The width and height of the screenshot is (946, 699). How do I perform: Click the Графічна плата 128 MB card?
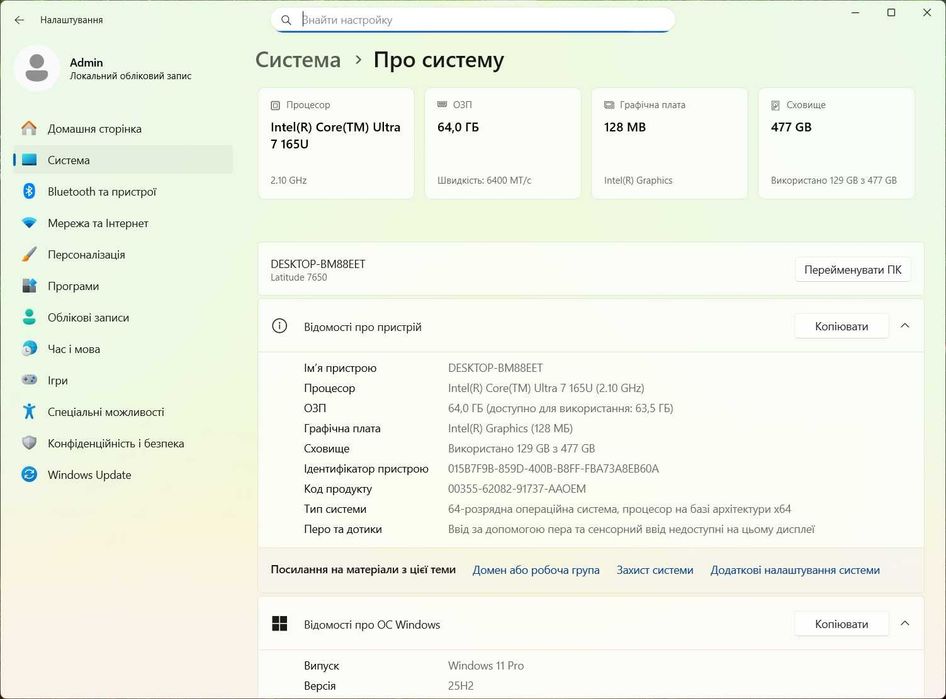pos(670,143)
